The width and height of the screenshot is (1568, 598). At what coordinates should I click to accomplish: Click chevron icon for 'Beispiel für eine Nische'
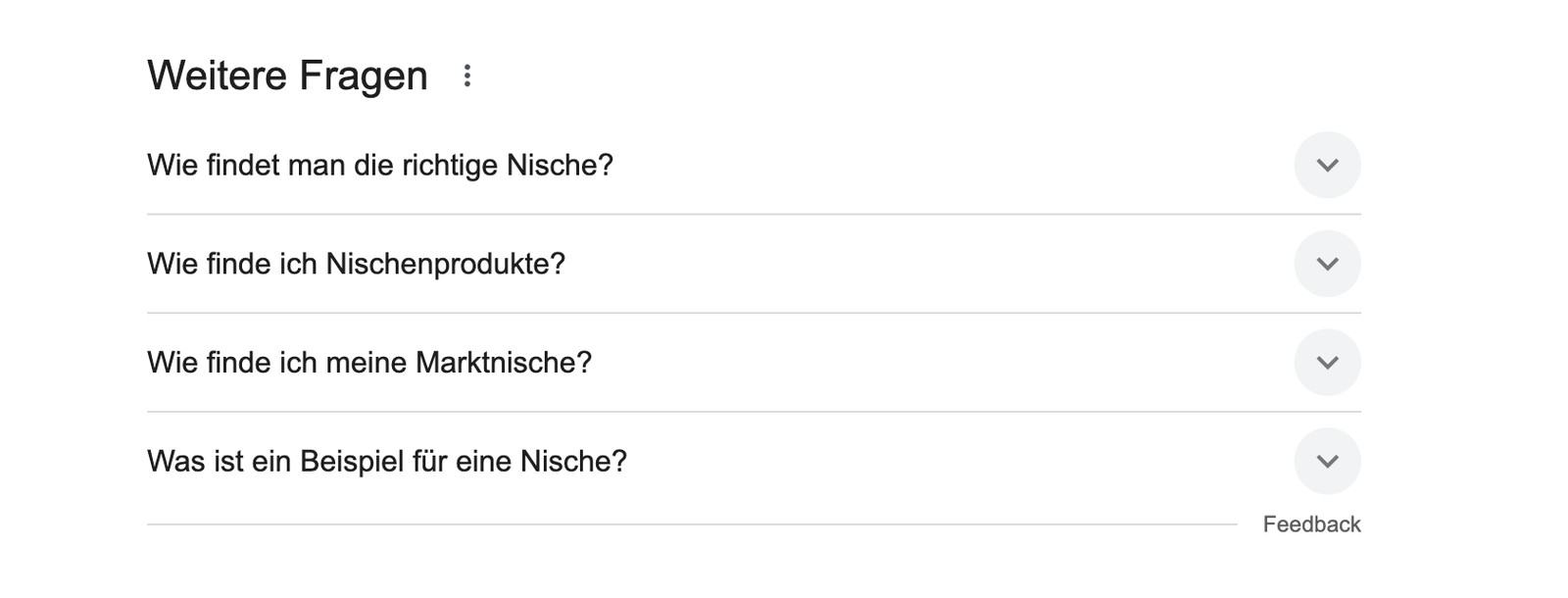coord(1327,461)
